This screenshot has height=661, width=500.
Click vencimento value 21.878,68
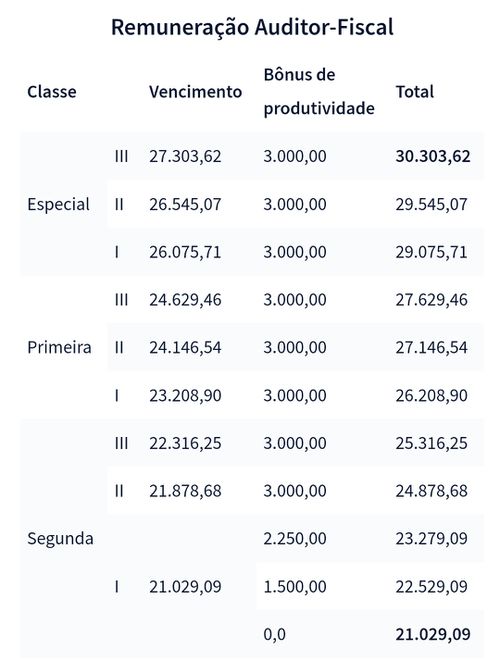(185, 491)
